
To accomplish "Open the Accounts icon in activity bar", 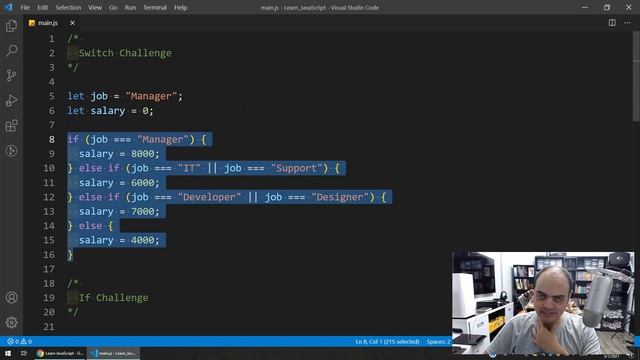I will 11,298.
